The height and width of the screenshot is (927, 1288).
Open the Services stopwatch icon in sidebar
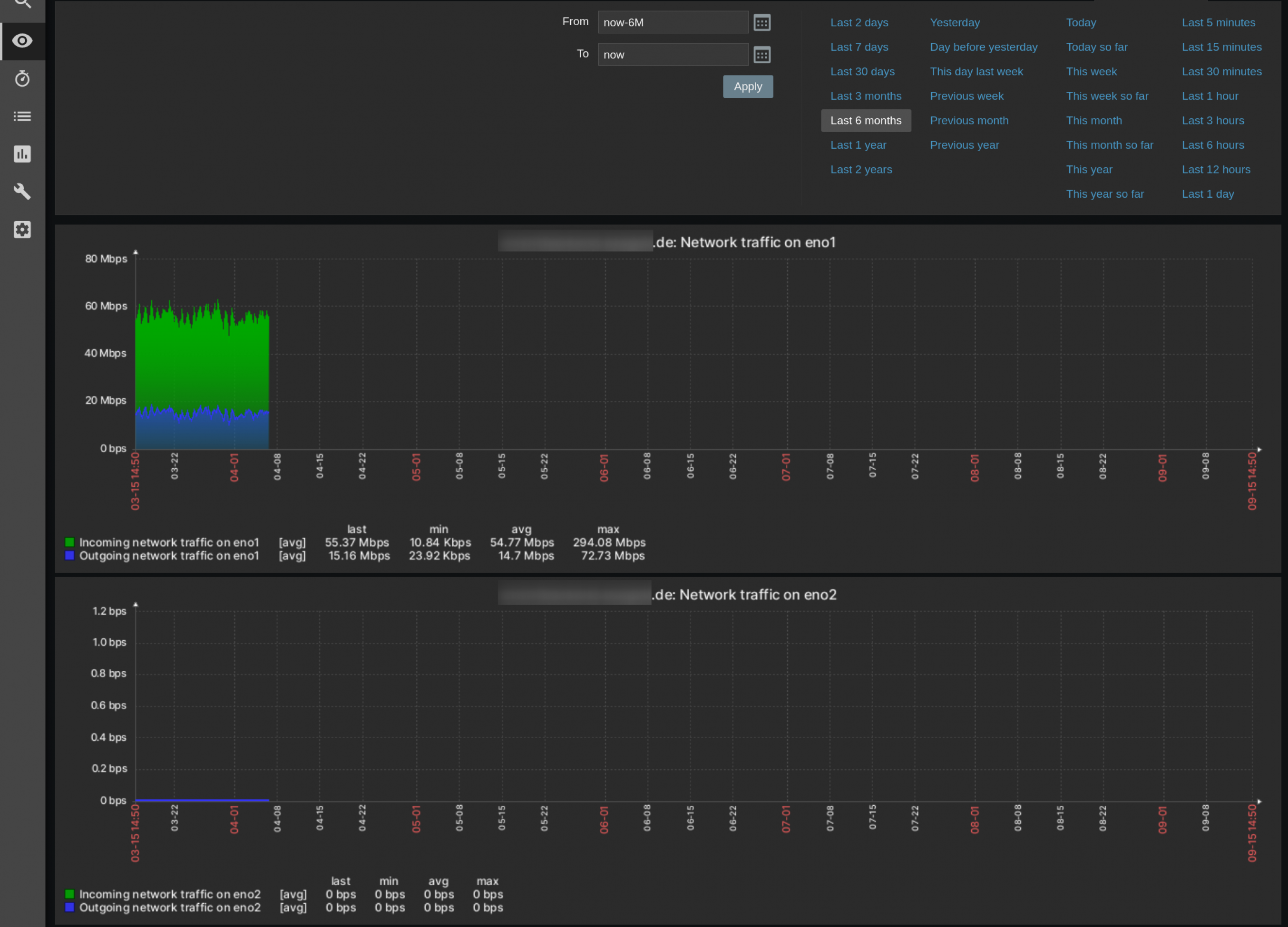coord(22,78)
